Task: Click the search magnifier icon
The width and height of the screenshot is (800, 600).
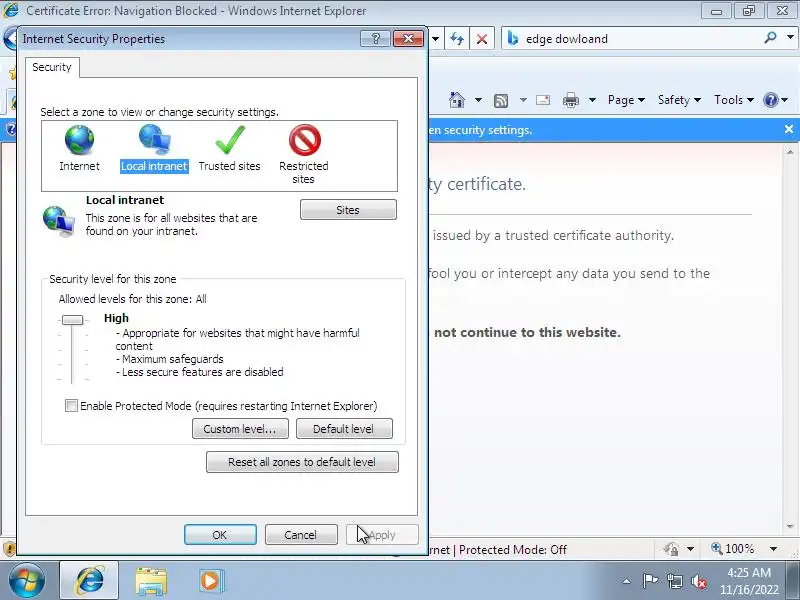Action: click(x=770, y=37)
